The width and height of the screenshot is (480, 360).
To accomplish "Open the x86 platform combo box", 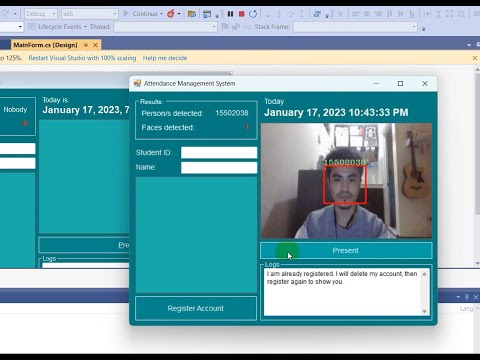I will point(89,14).
